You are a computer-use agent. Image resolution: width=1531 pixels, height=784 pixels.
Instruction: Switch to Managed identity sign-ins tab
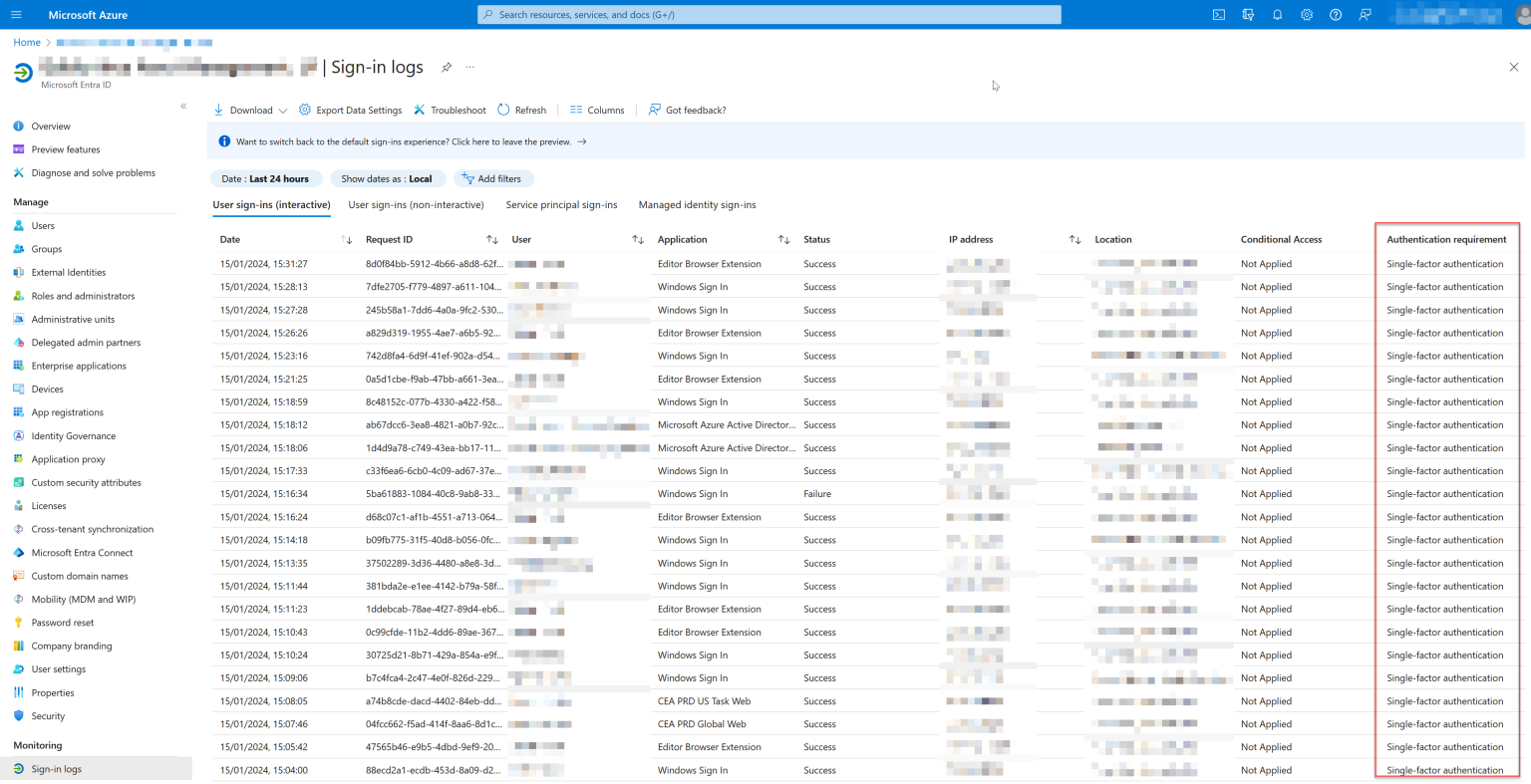click(x=698, y=204)
